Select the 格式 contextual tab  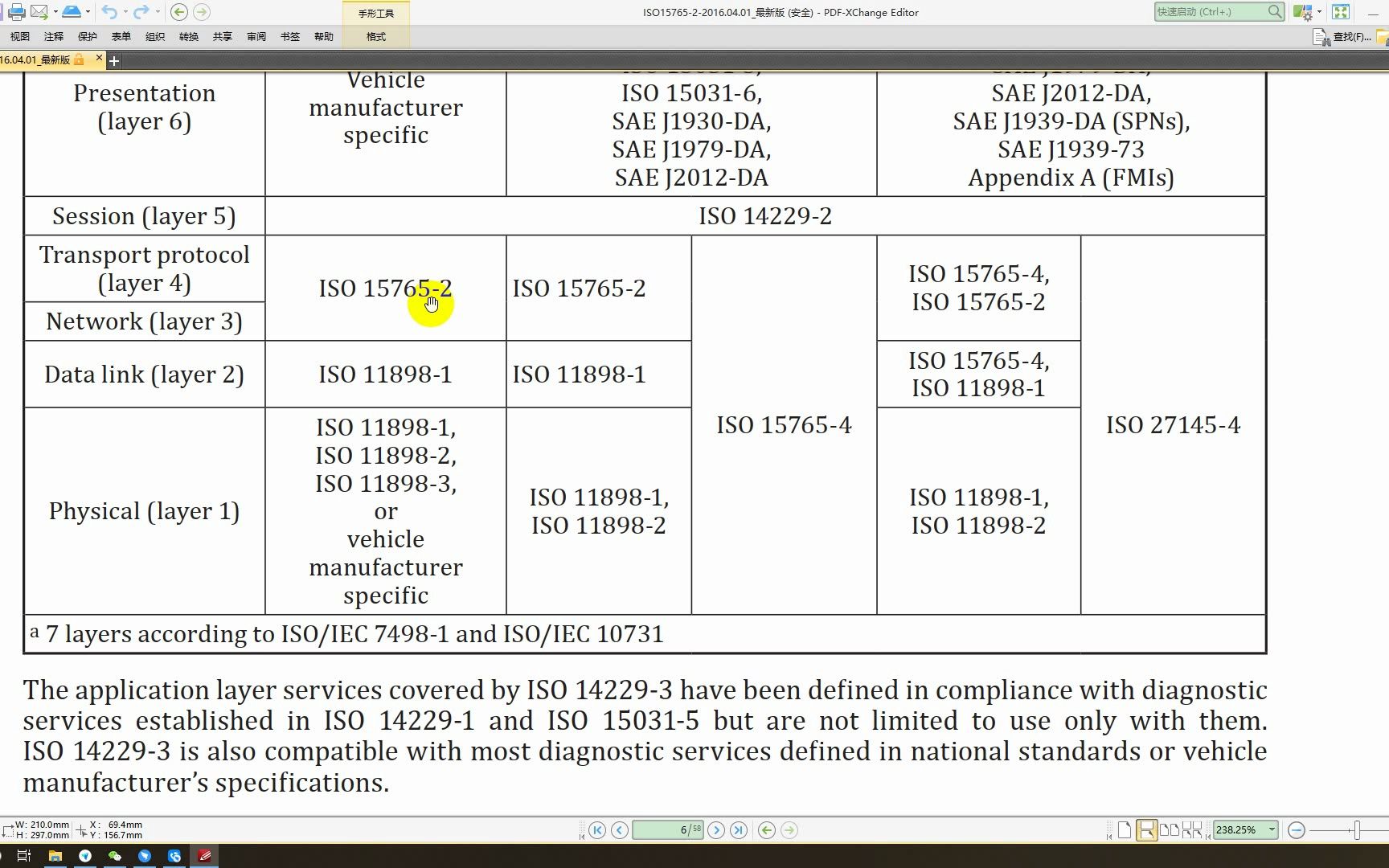click(376, 36)
